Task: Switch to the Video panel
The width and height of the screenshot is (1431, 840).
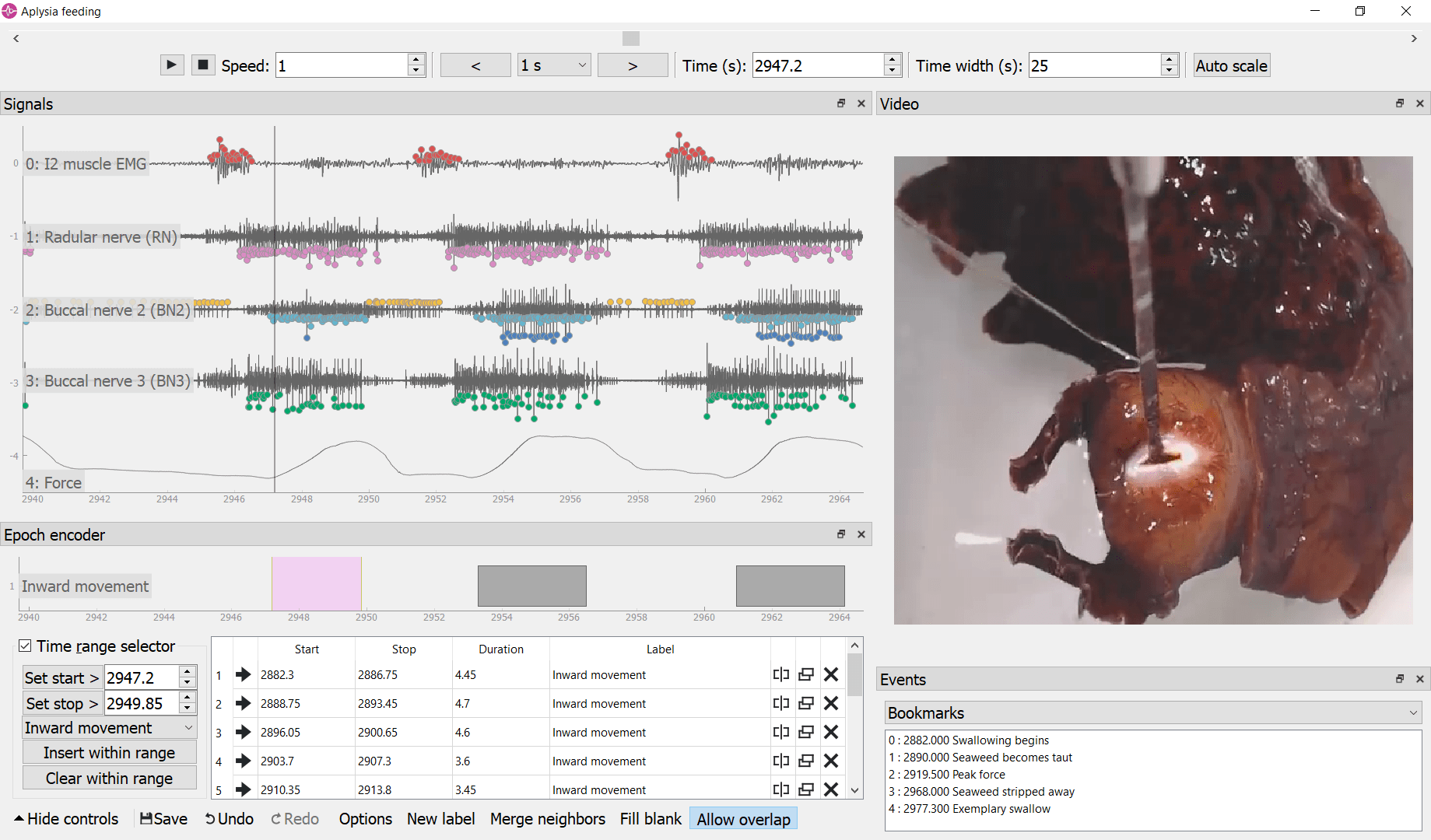Action: click(900, 103)
